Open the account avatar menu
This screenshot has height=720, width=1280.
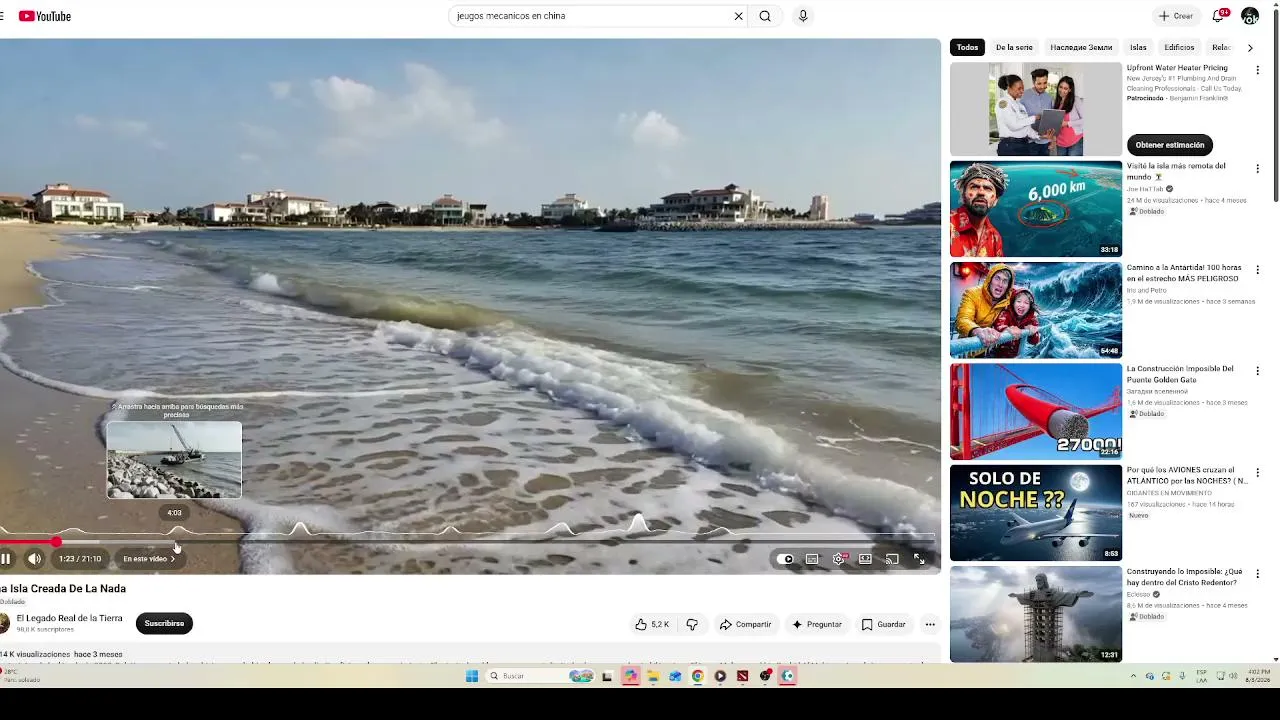pyautogui.click(x=1250, y=16)
